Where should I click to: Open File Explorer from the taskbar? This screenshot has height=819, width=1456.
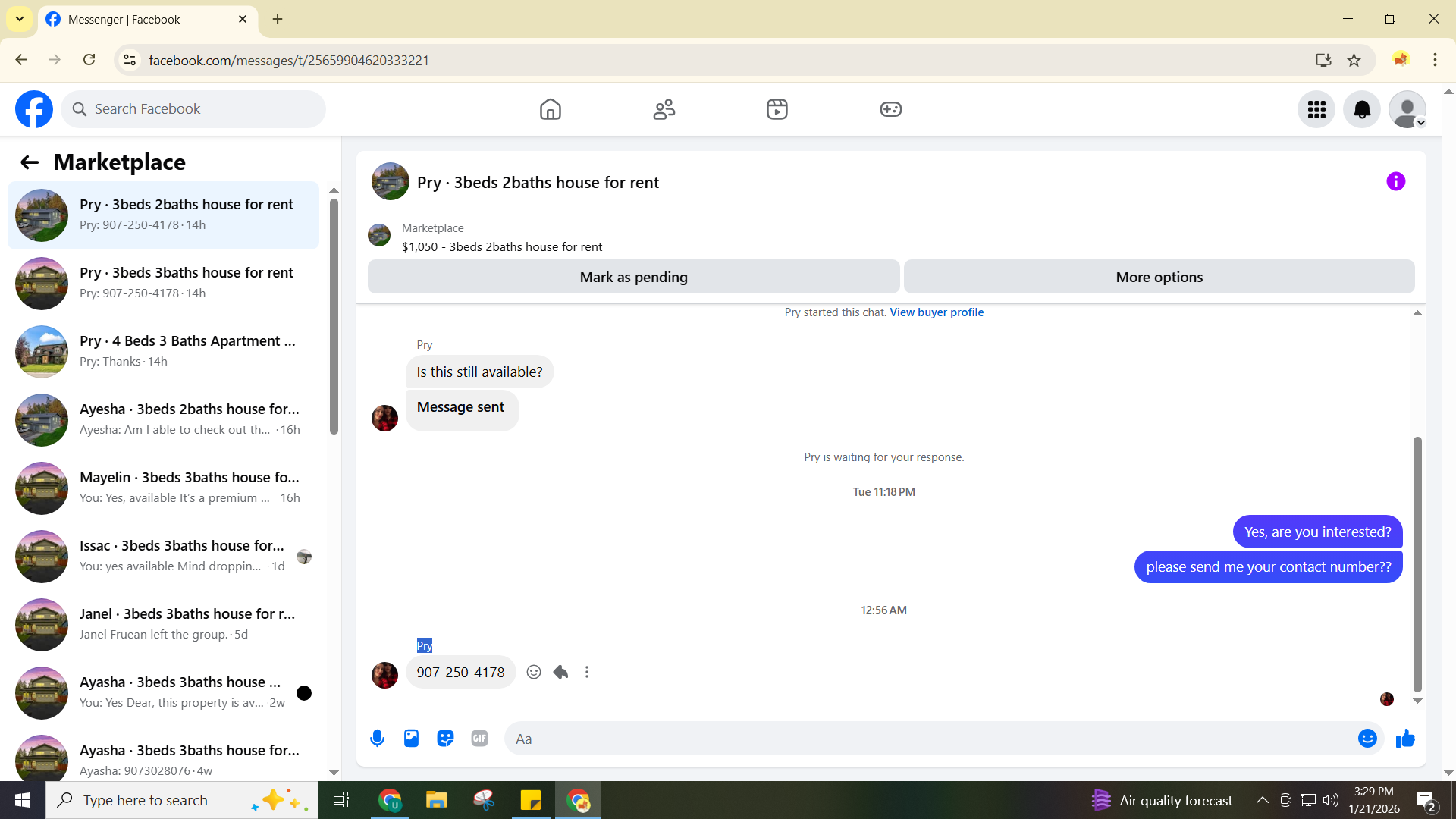click(436, 800)
